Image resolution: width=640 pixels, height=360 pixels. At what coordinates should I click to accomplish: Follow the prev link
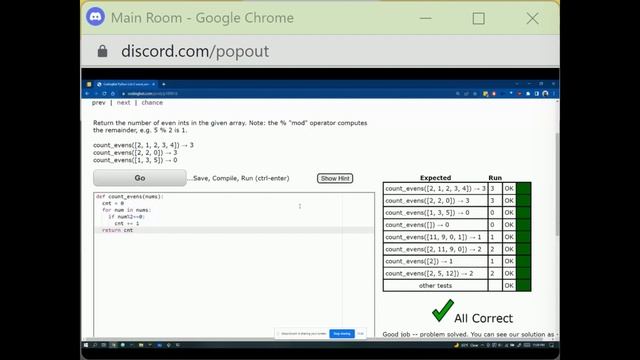98,102
